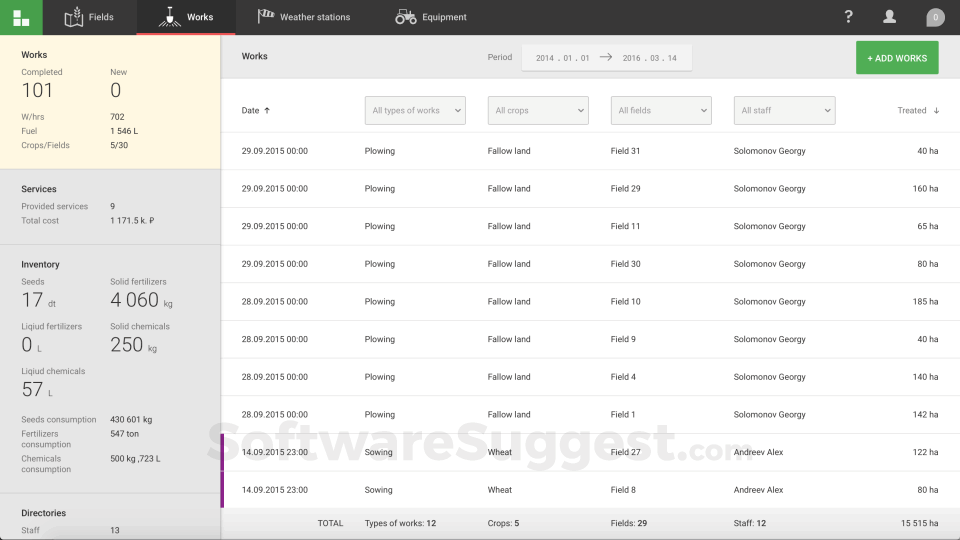This screenshot has height=540, width=960.
Task: Click Wheat crop in Field 8 row
Action: point(500,490)
